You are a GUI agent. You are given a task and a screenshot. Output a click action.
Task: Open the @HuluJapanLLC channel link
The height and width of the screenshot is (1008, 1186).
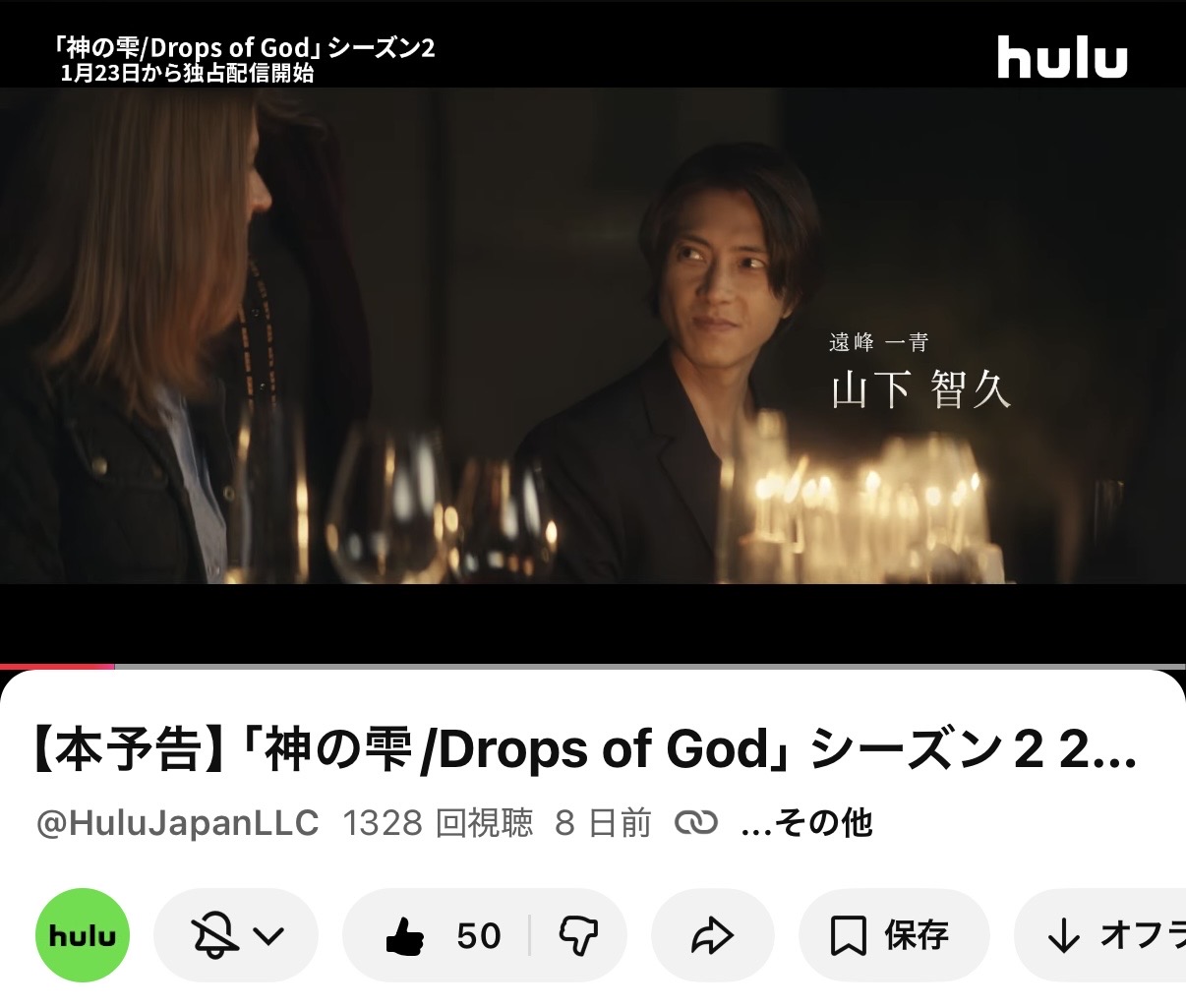point(177,822)
